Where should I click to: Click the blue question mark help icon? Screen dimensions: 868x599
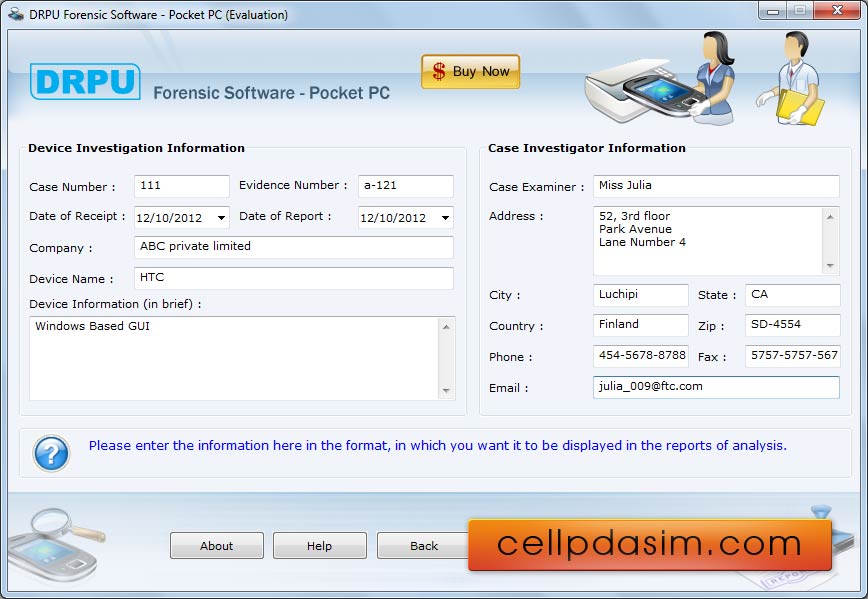pos(51,453)
